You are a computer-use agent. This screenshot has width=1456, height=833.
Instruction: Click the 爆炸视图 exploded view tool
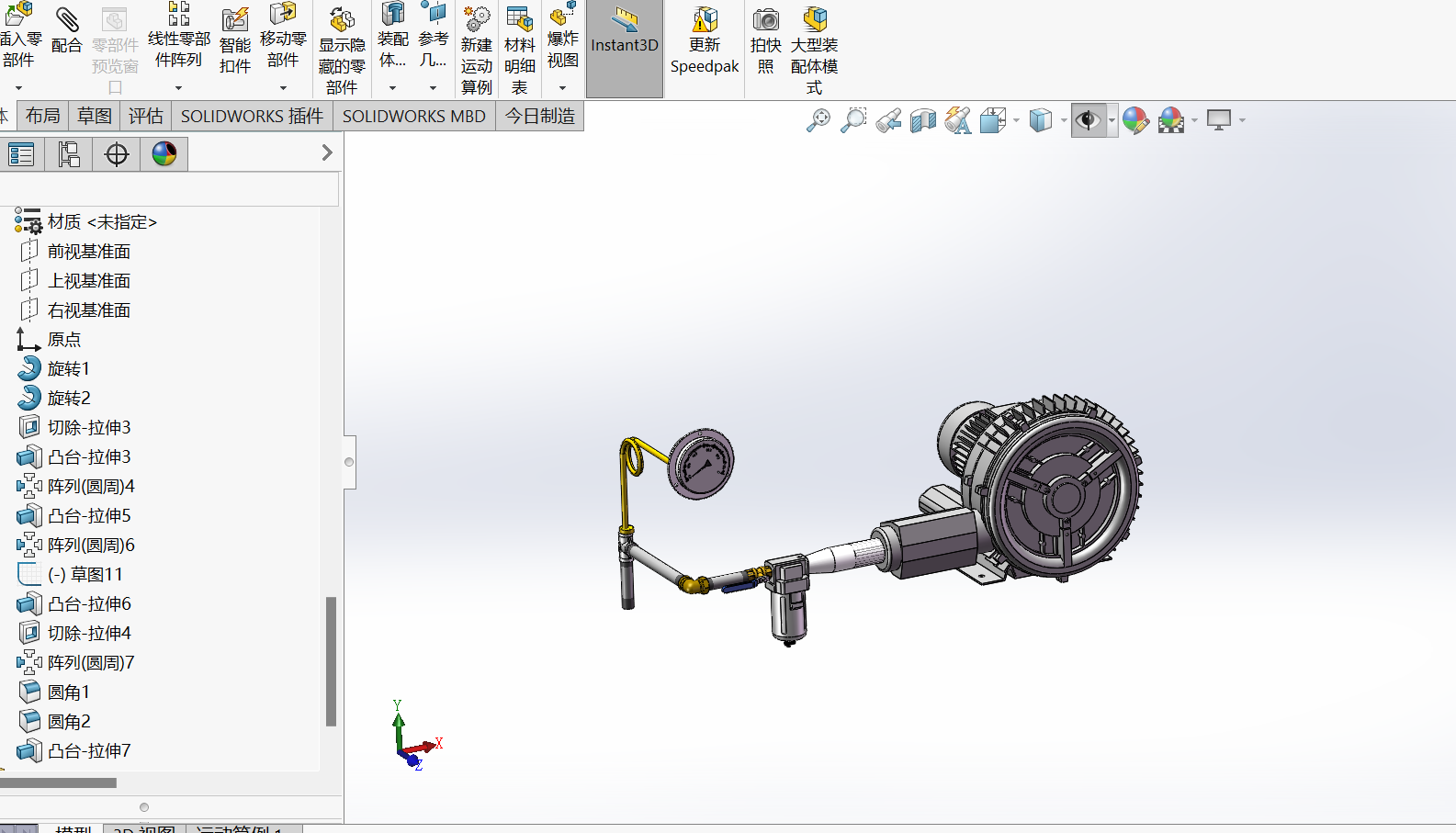562,35
